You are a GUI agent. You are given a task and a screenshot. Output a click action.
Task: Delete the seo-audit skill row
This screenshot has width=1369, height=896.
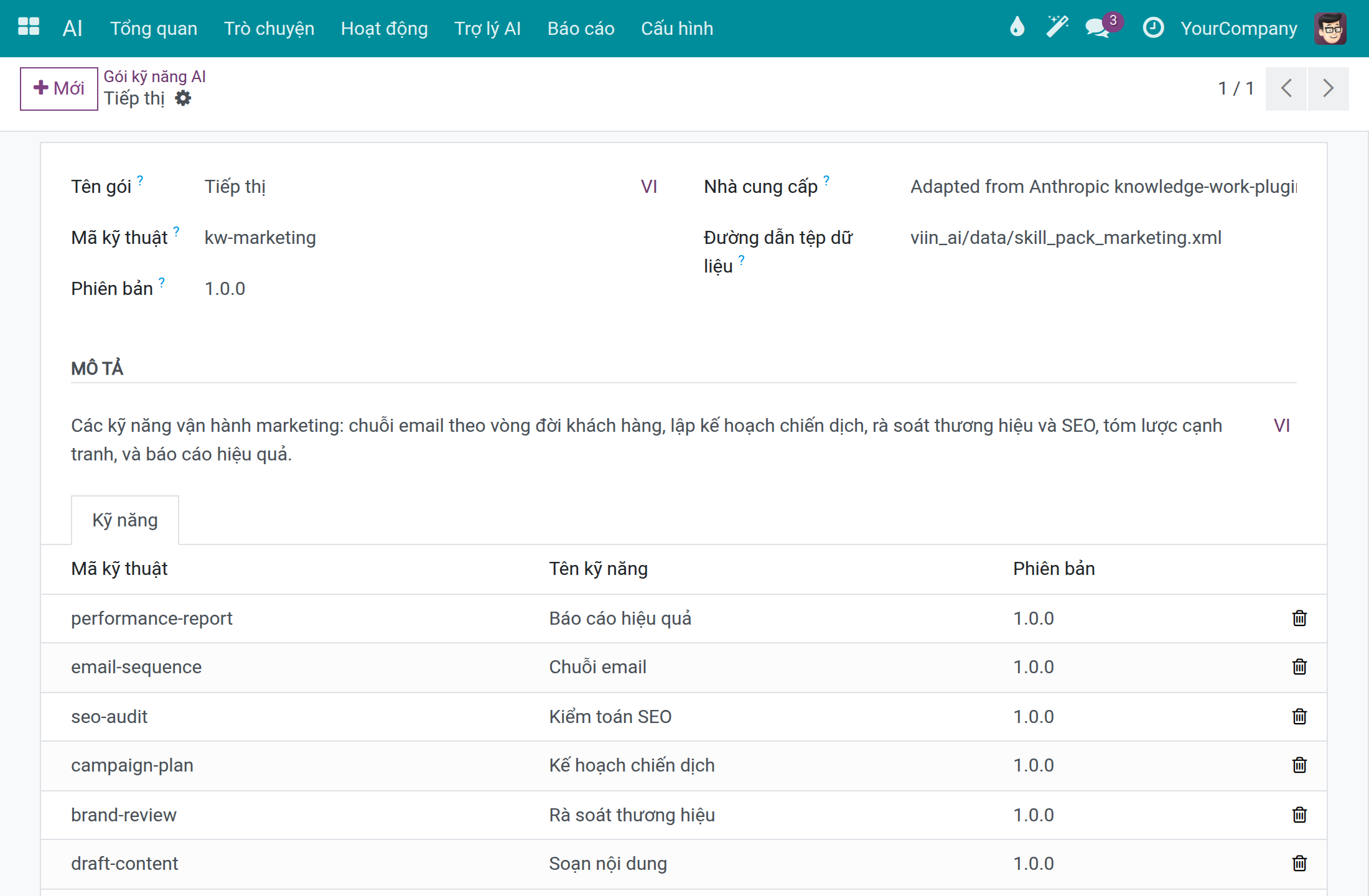[x=1299, y=716]
